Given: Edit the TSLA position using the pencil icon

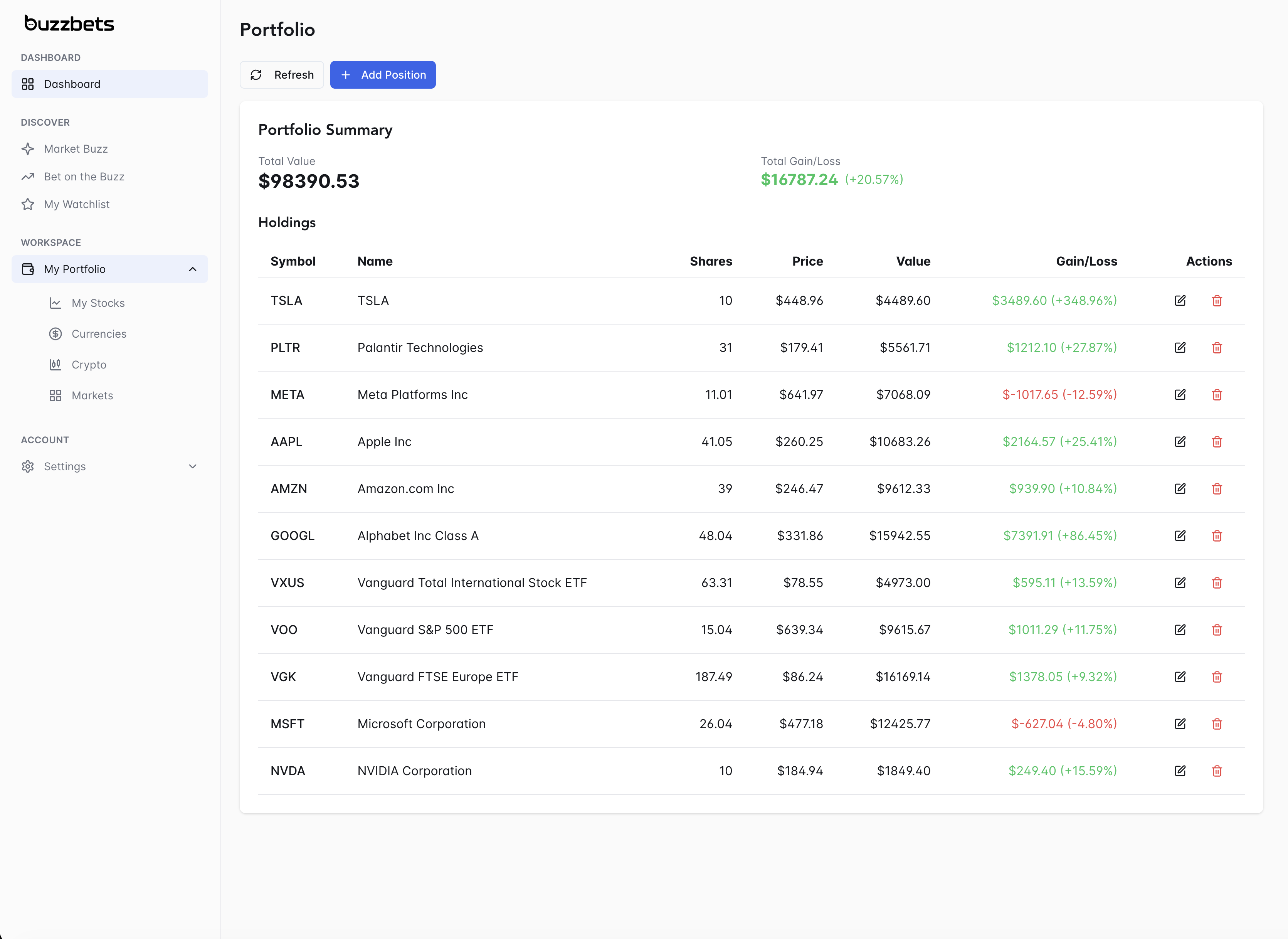Looking at the screenshot, I should (1180, 301).
